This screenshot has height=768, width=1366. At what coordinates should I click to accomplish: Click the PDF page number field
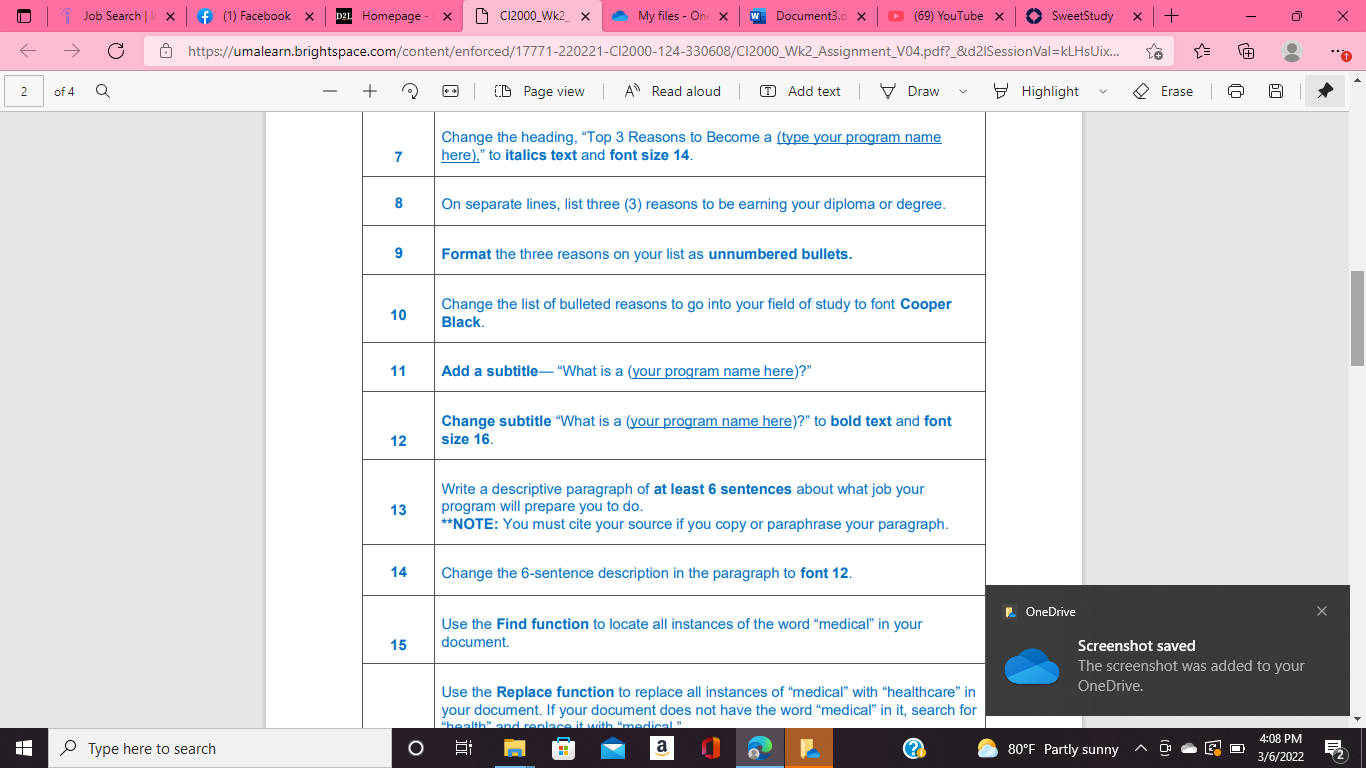[x=24, y=91]
